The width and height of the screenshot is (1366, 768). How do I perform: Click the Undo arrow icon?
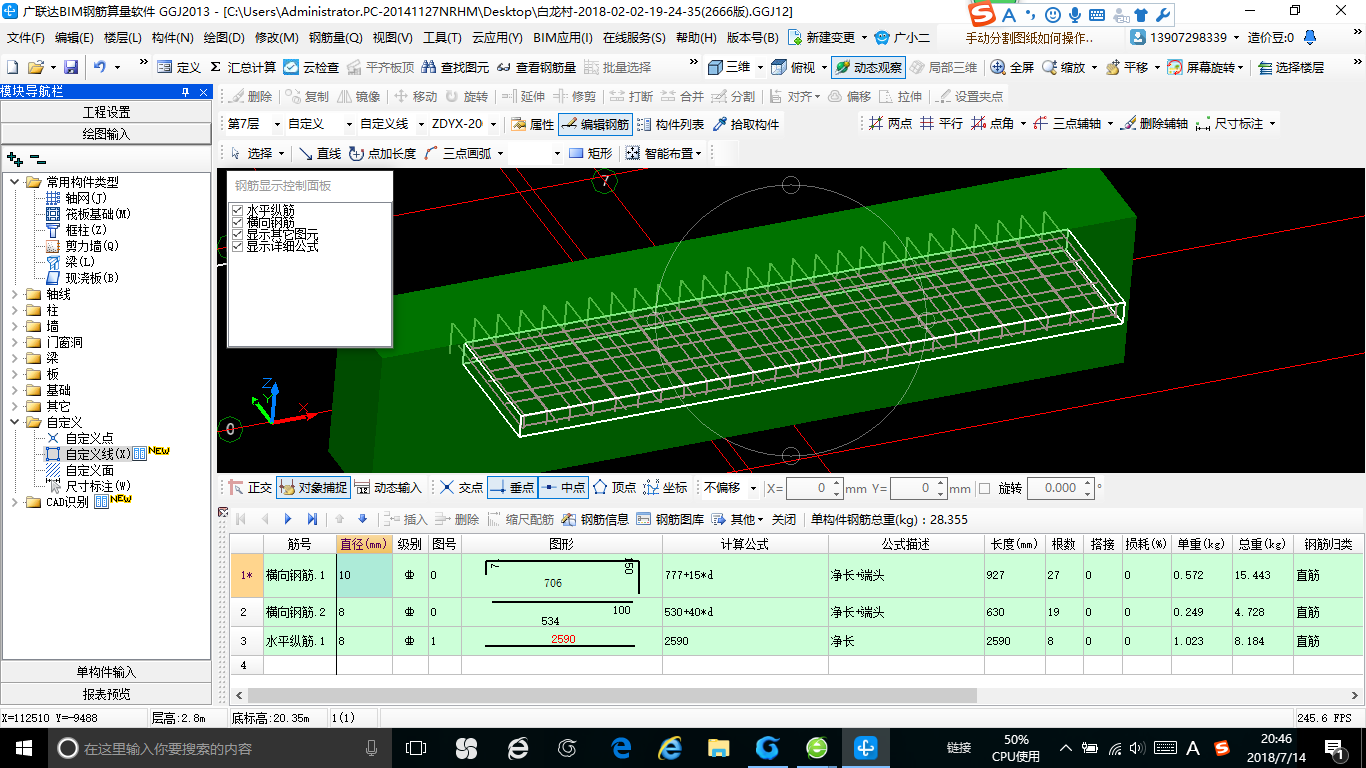pos(100,67)
